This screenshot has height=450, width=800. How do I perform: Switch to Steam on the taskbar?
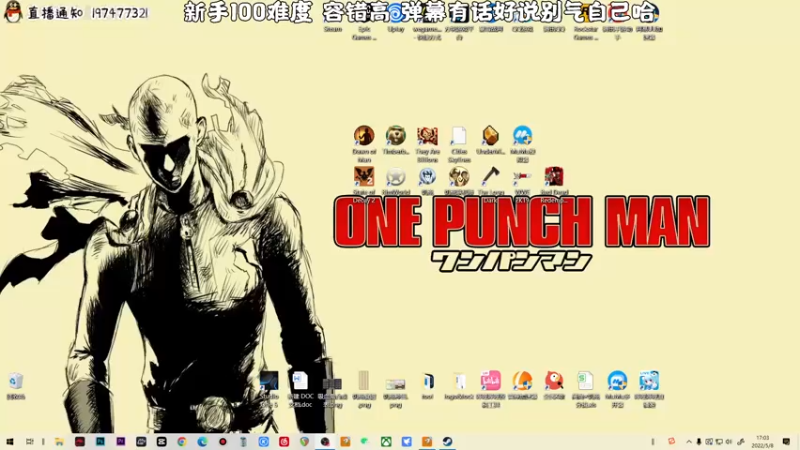tap(447, 442)
